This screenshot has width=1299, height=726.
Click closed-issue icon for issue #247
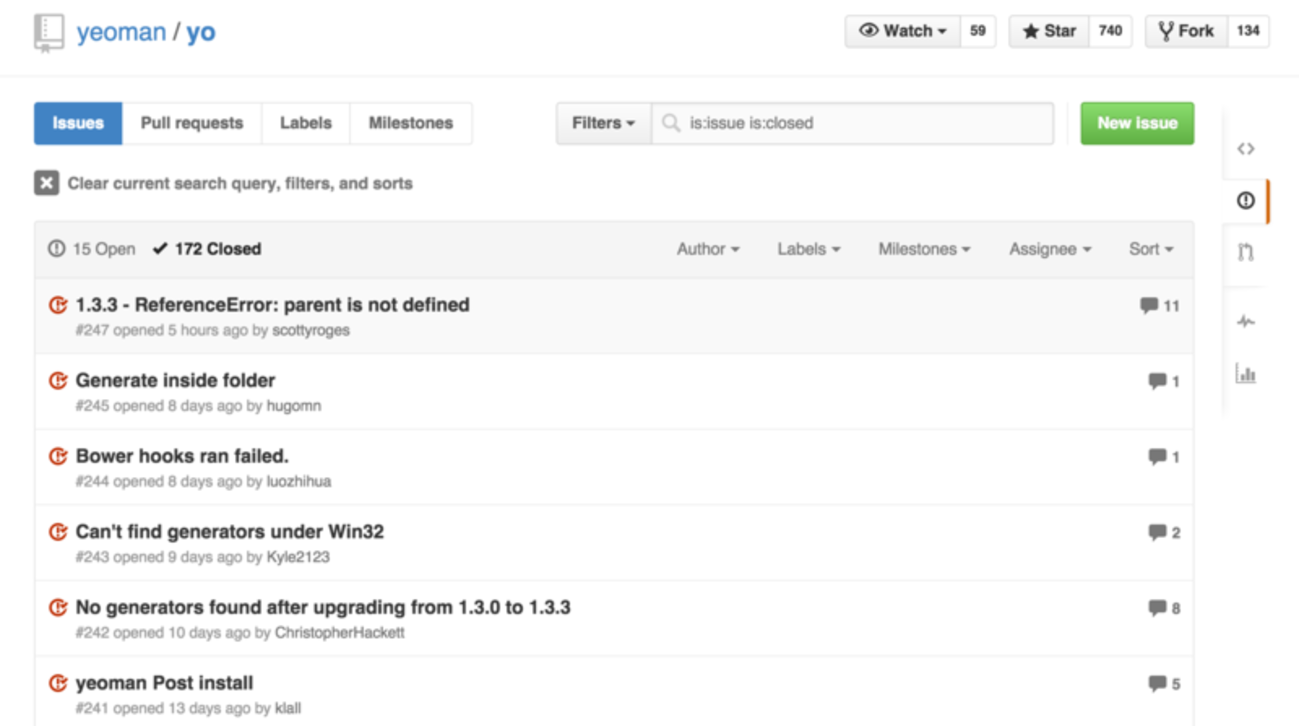coord(58,305)
